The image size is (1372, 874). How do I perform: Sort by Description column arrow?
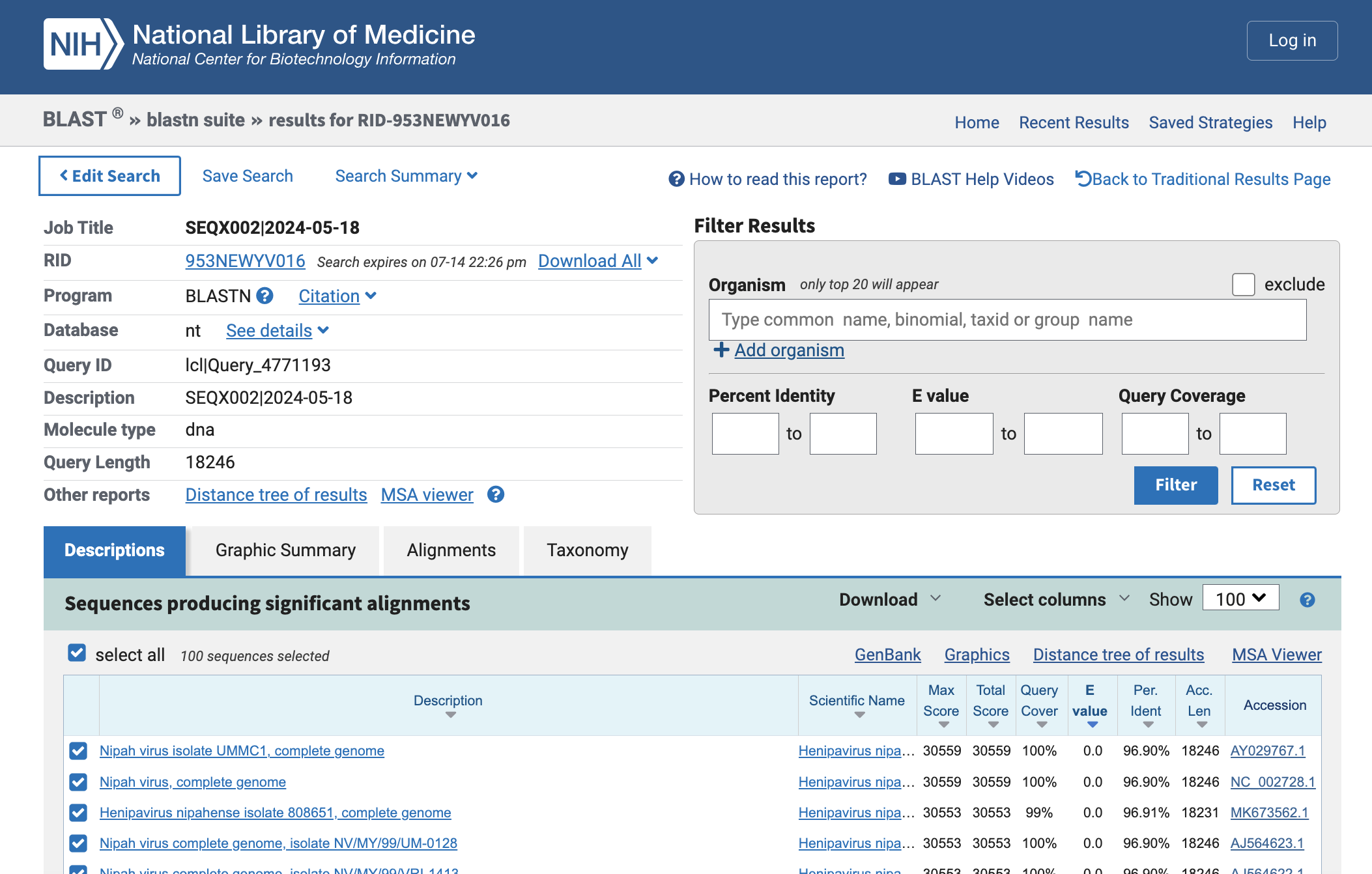[450, 715]
